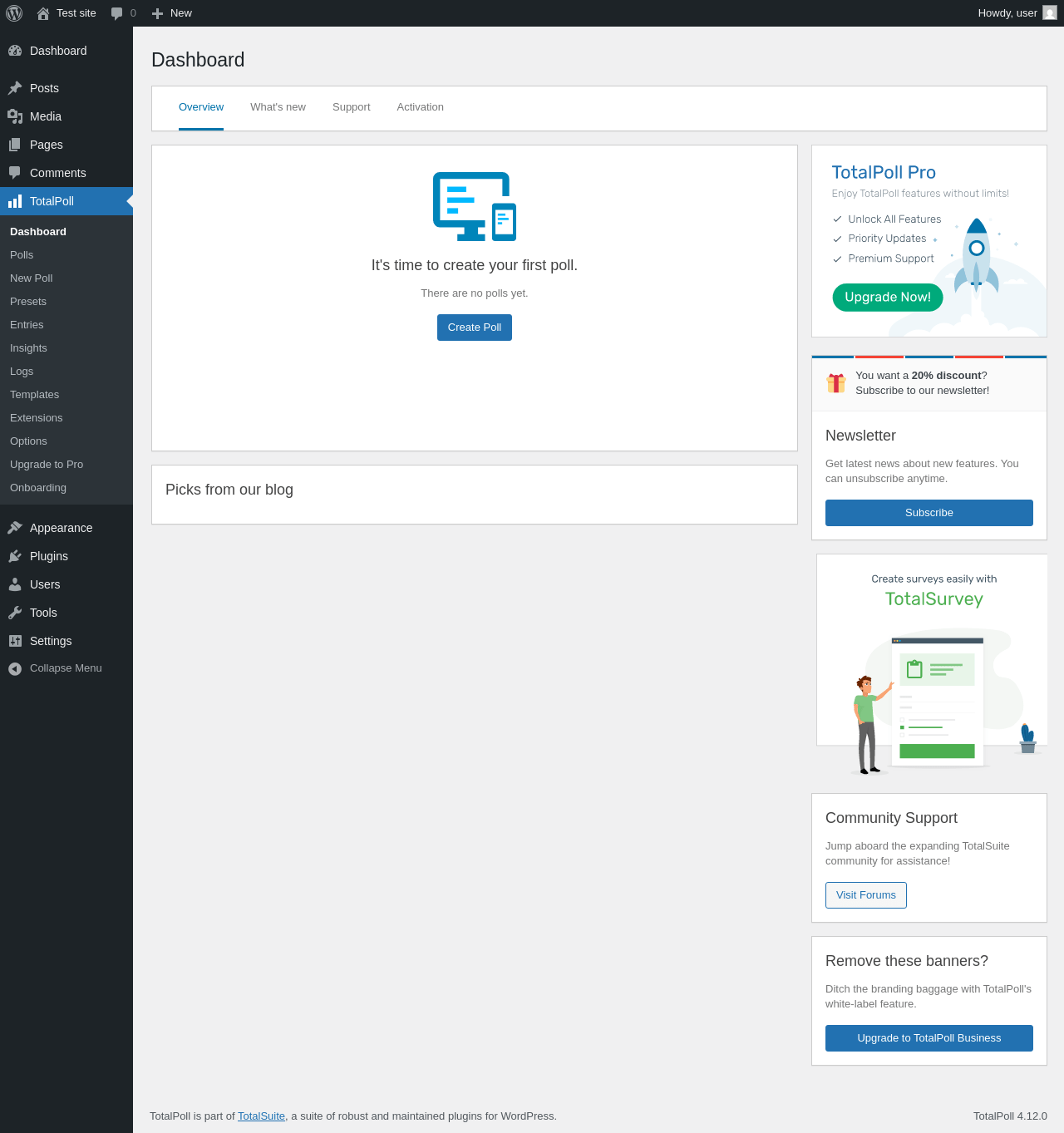Open the user avatar in admin bar
The width and height of the screenshot is (1064, 1133).
[1050, 13]
